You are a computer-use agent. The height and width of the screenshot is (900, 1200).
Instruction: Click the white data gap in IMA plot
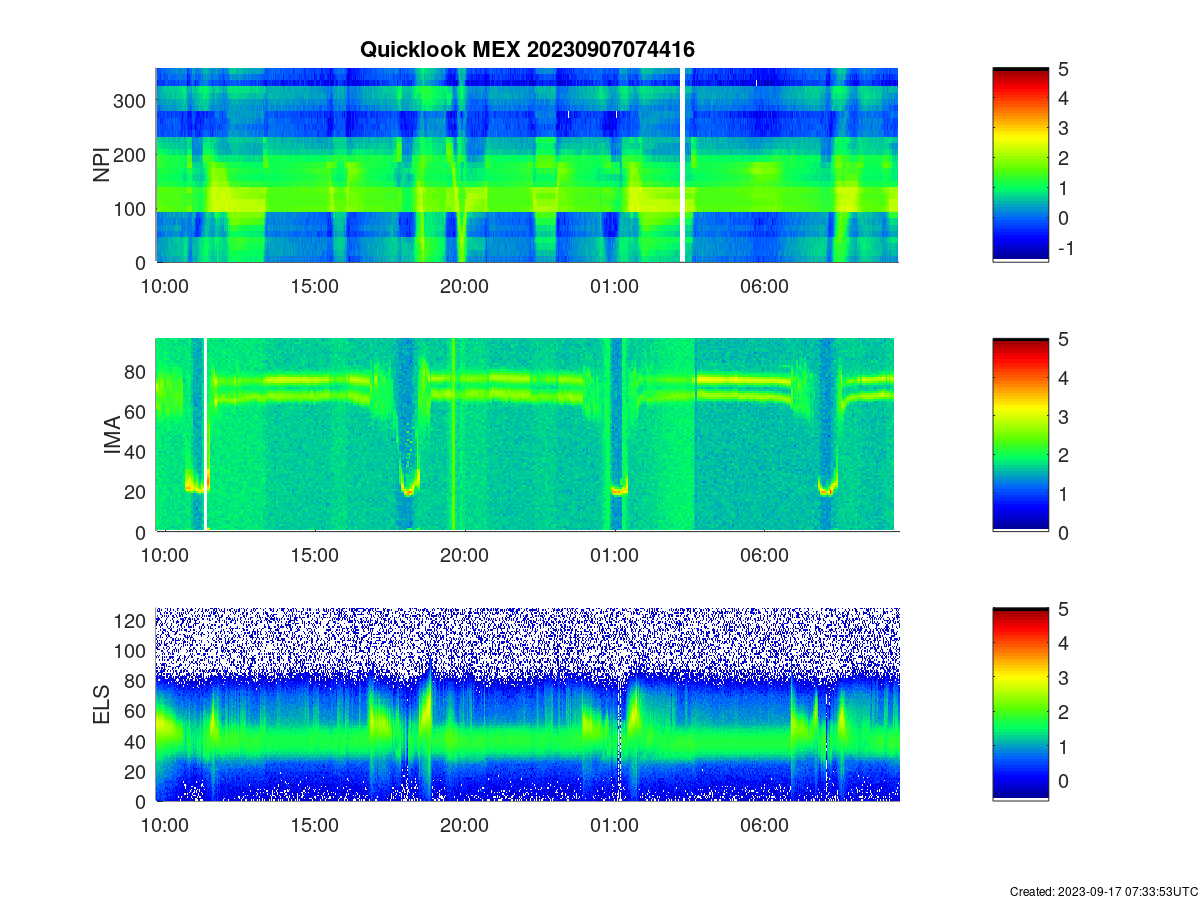click(x=205, y=435)
